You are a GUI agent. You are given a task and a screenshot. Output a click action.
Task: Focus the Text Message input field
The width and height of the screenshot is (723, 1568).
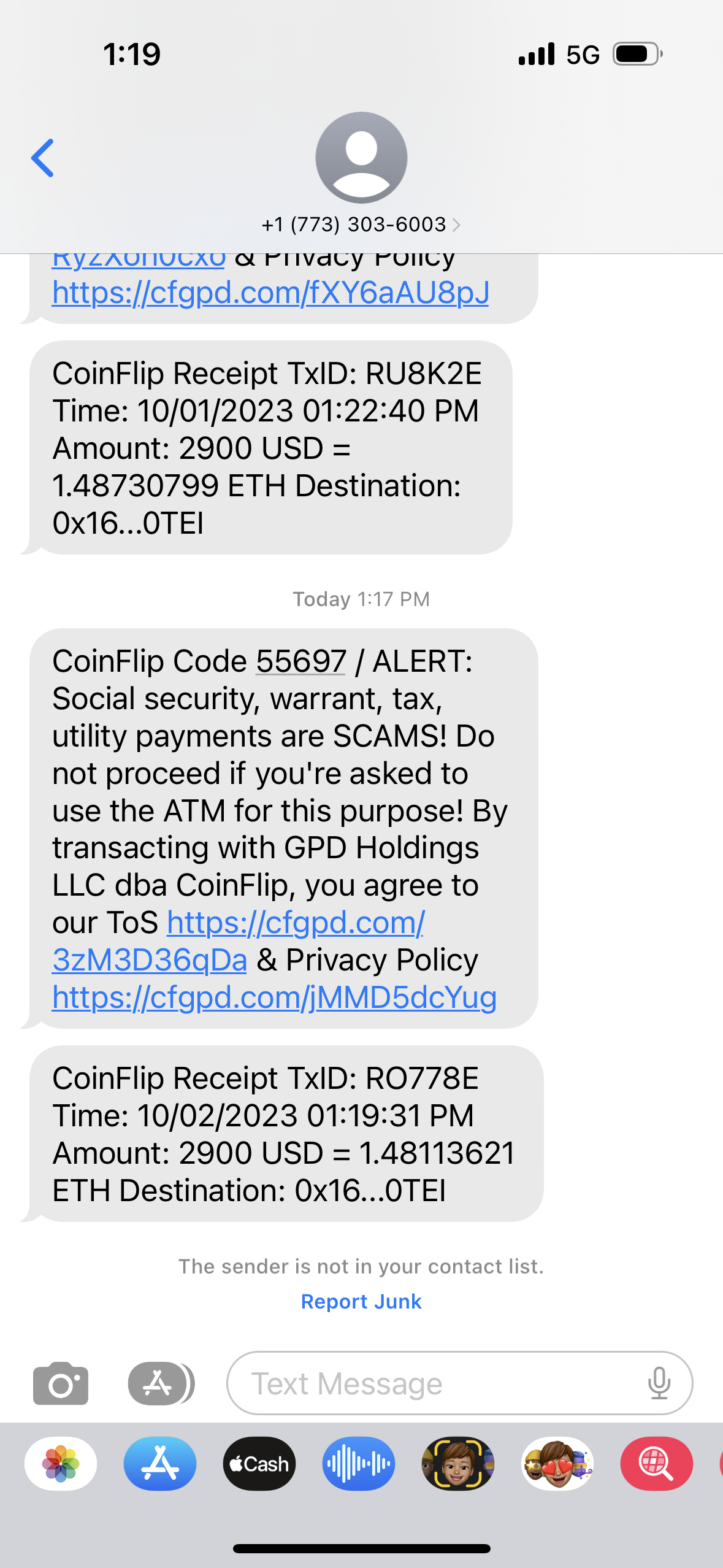point(442,1383)
